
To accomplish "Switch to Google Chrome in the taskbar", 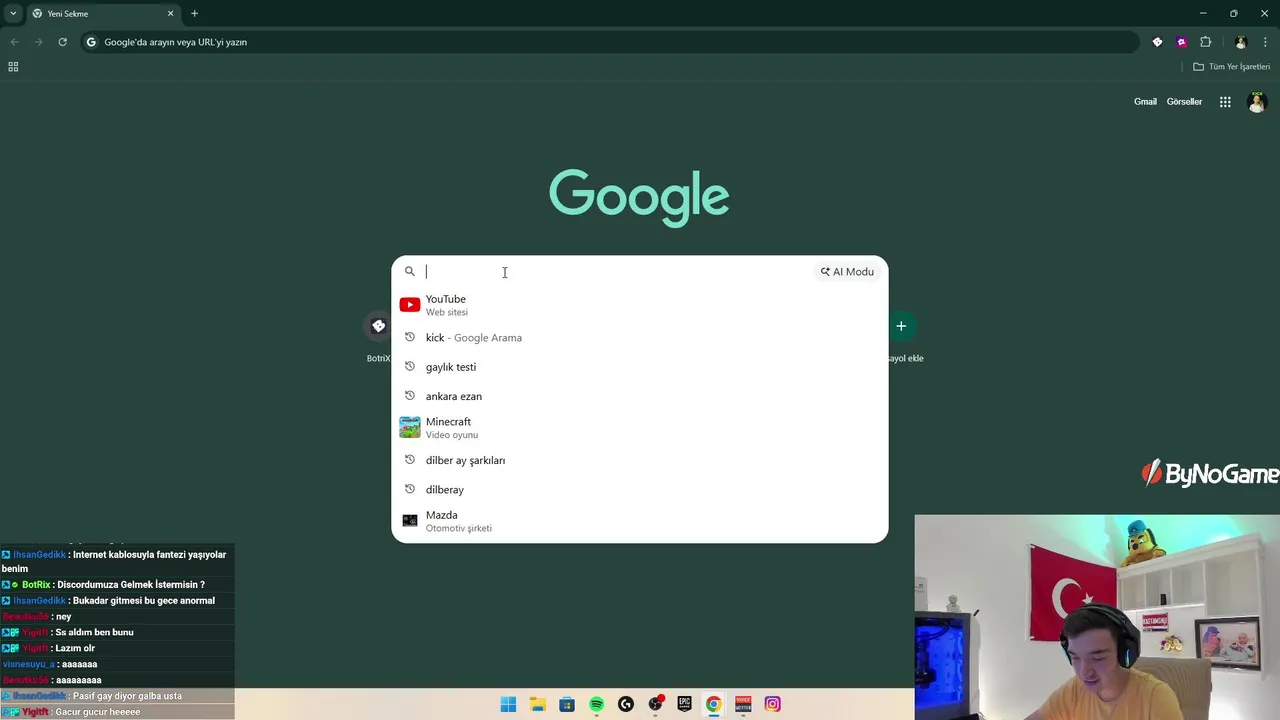I will [714, 704].
